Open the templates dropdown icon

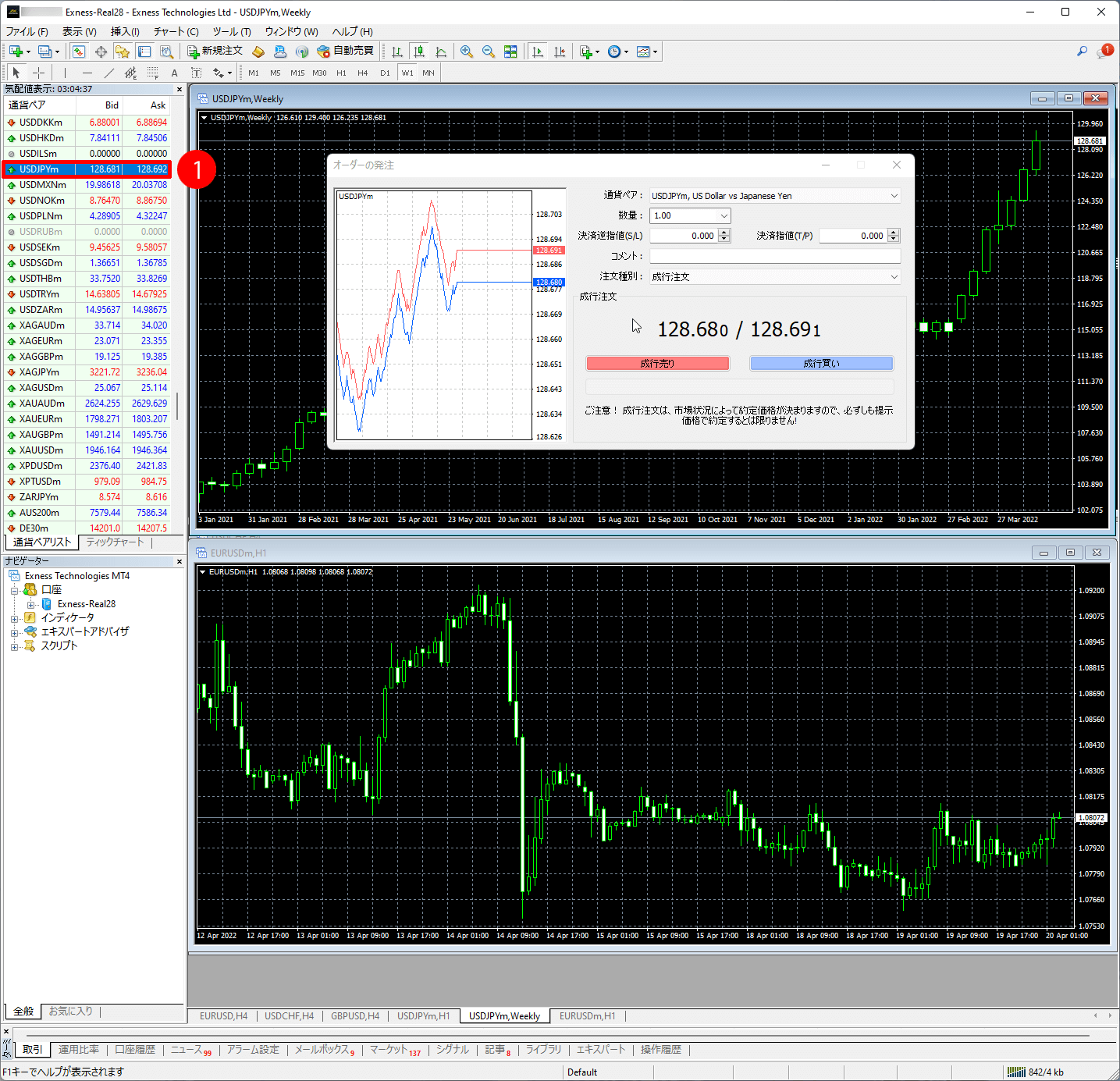[646, 52]
